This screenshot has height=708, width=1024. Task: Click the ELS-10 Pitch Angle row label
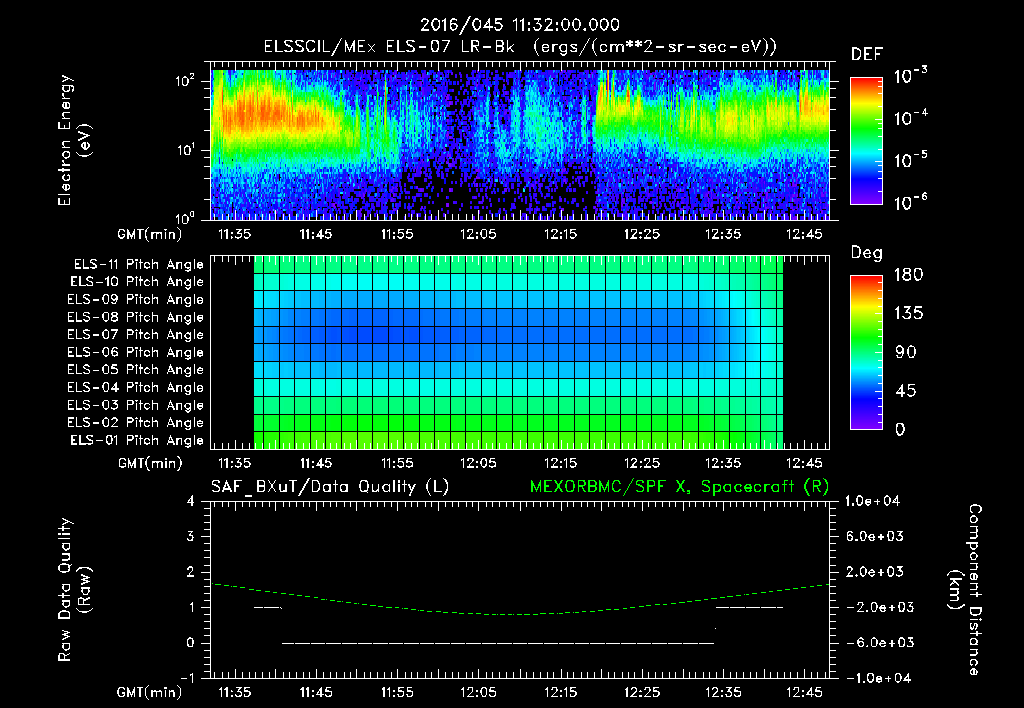137,282
